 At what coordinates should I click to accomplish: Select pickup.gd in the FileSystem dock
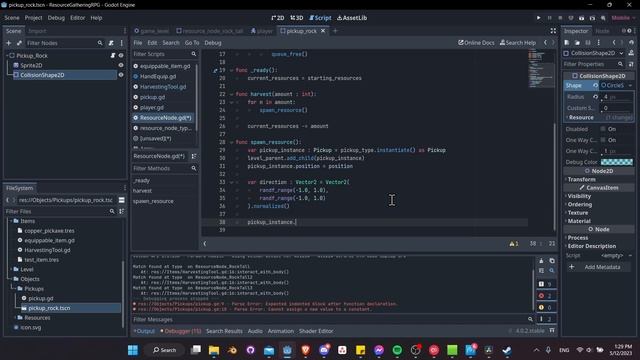[x=40, y=298]
